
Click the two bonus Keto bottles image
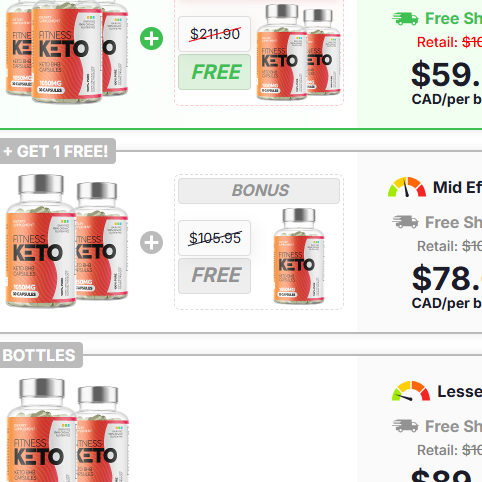pos(298,52)
